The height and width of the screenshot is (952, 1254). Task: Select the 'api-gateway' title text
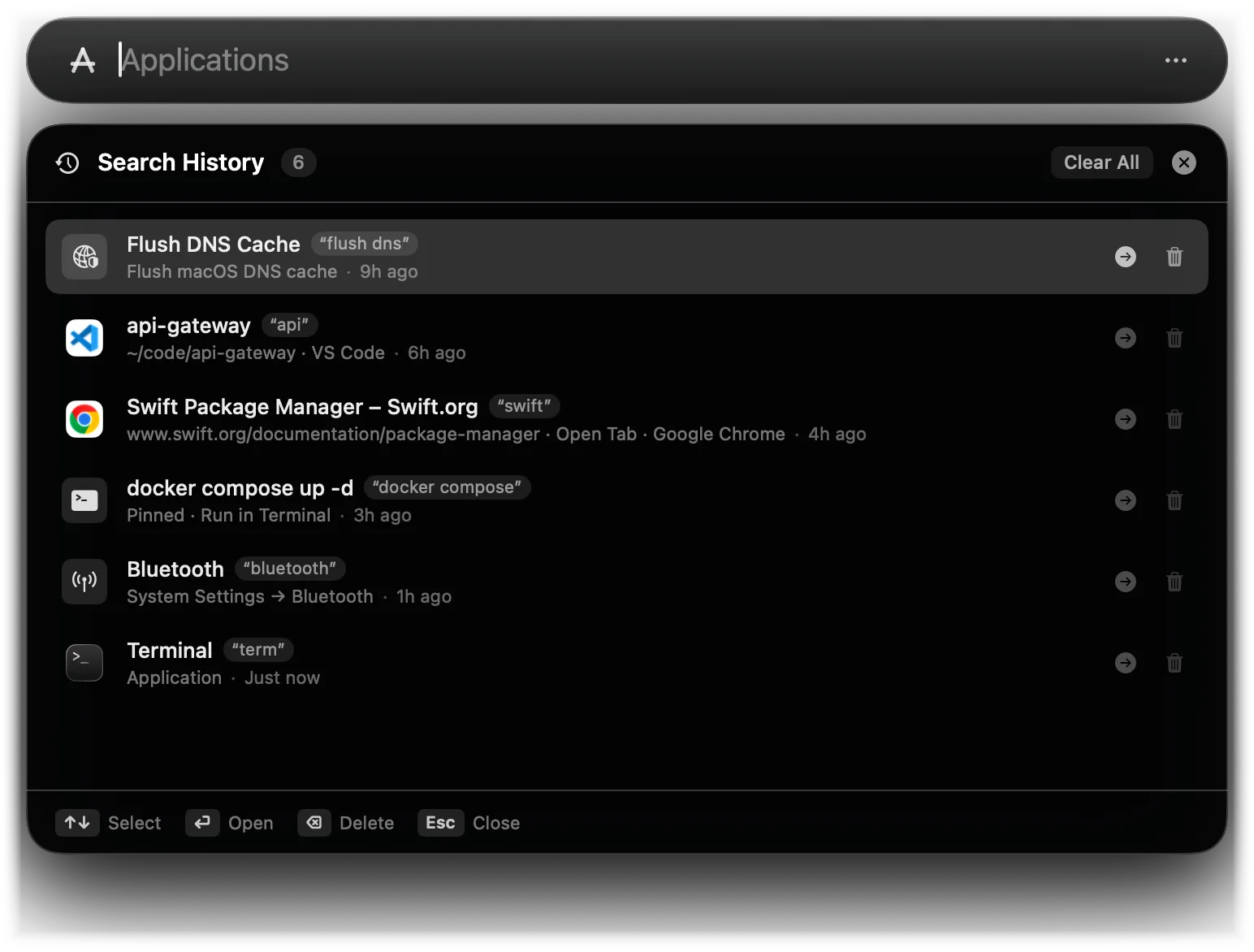(x=188, y=326)
